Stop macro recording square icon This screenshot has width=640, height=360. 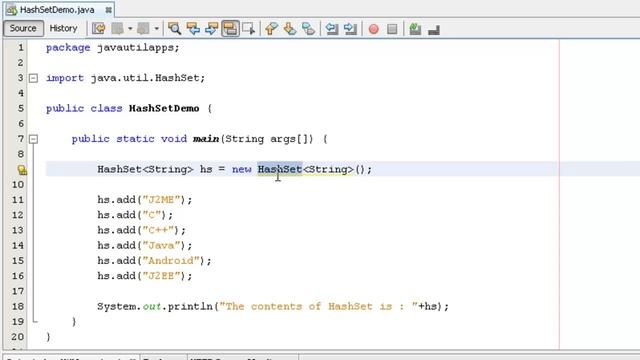tap(392, 29)
